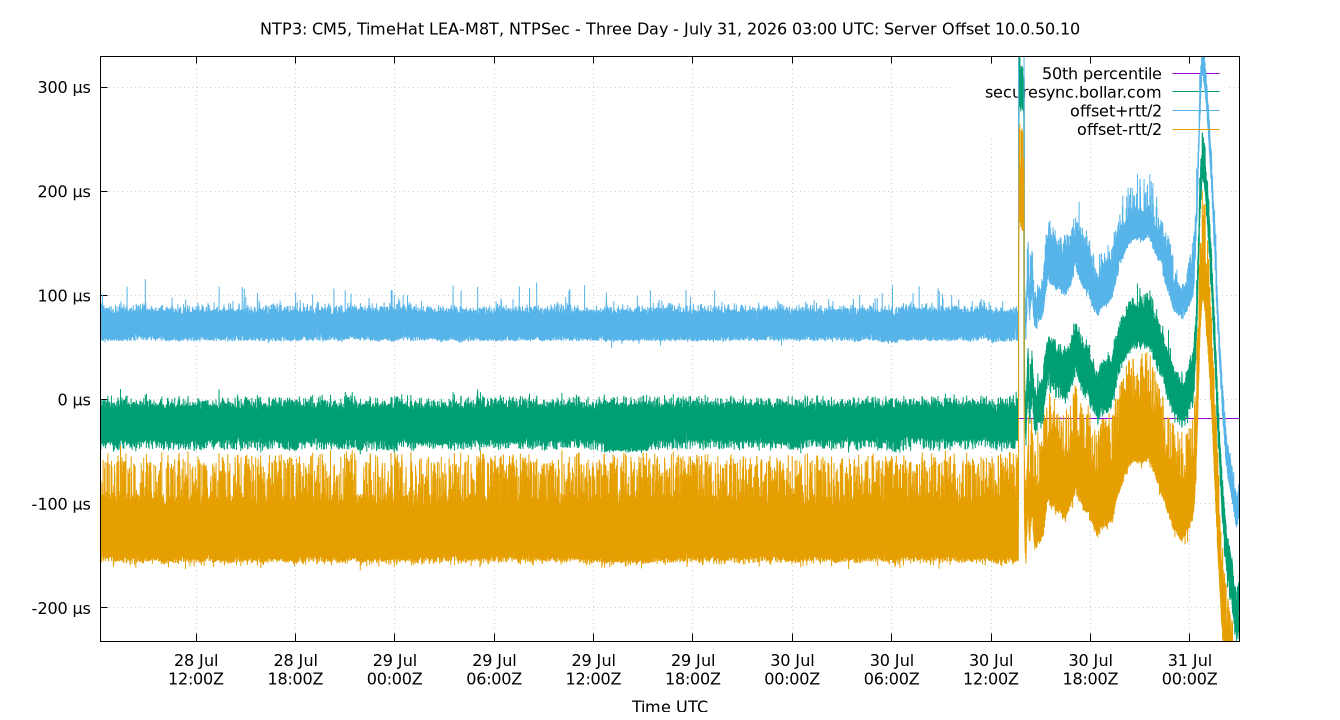Click the '-100 µs' y-axis label
1340x720 pixels.
62,504
